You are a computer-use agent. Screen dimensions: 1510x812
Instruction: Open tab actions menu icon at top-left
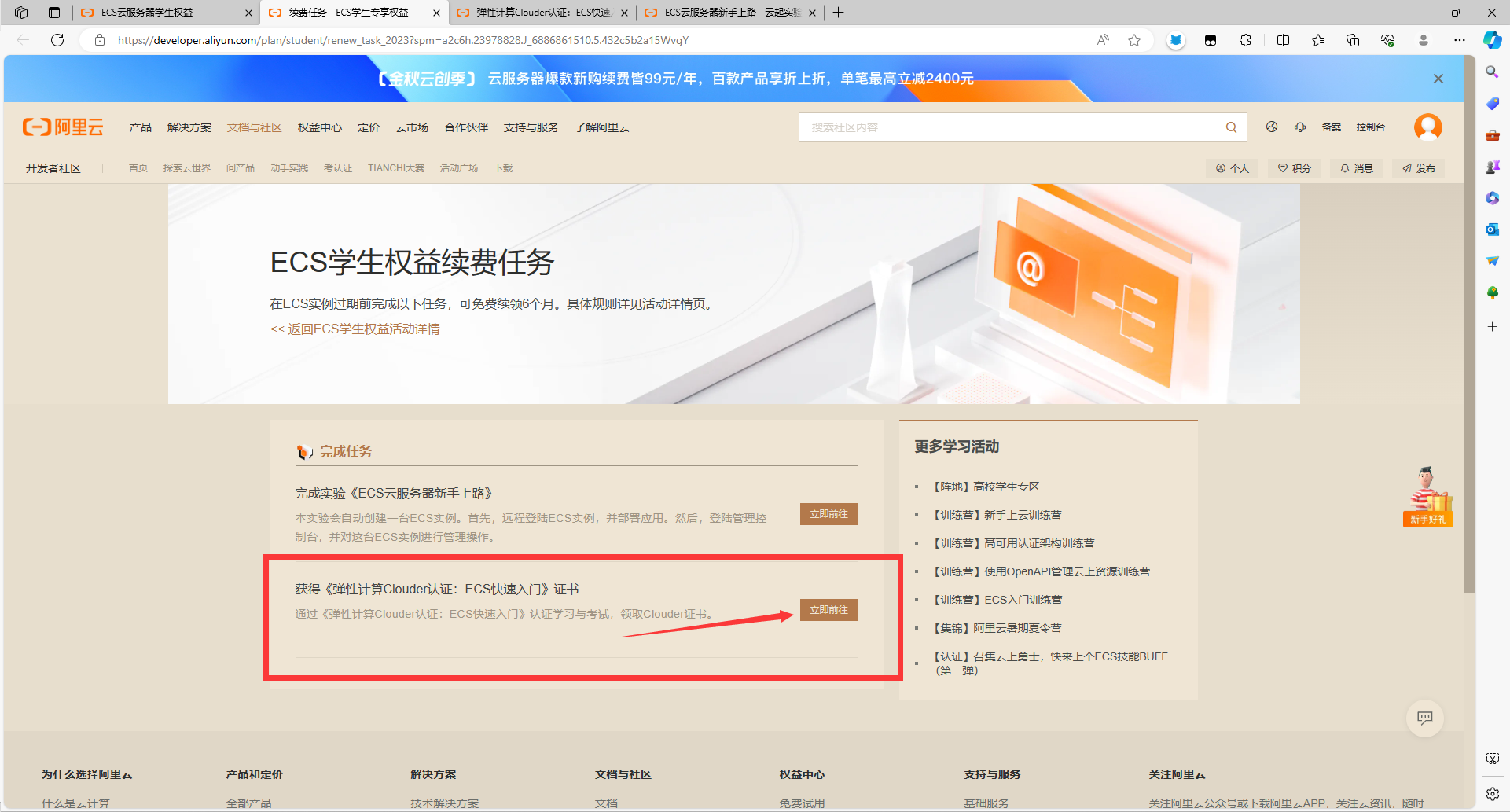coord(54,13)
